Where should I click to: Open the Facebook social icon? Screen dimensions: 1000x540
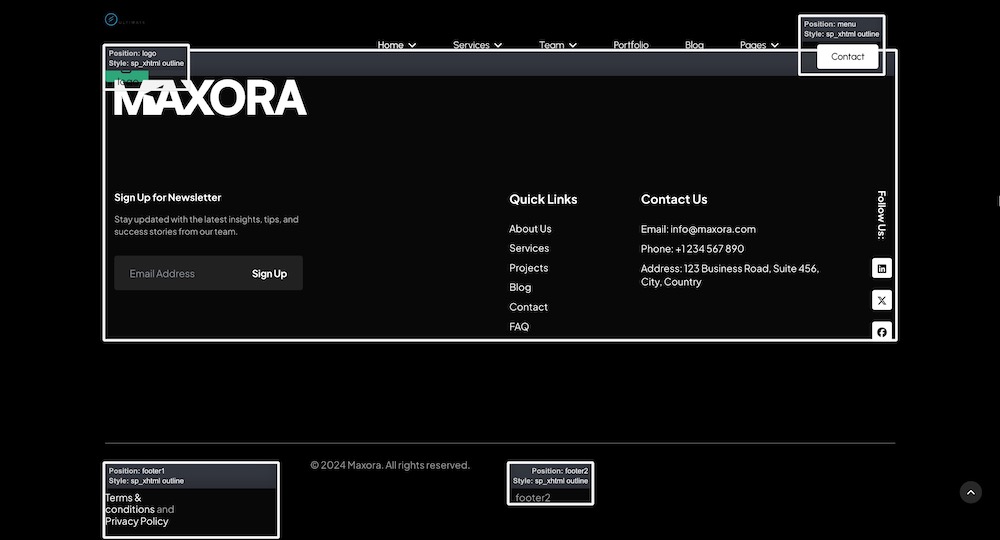[881, 331]
